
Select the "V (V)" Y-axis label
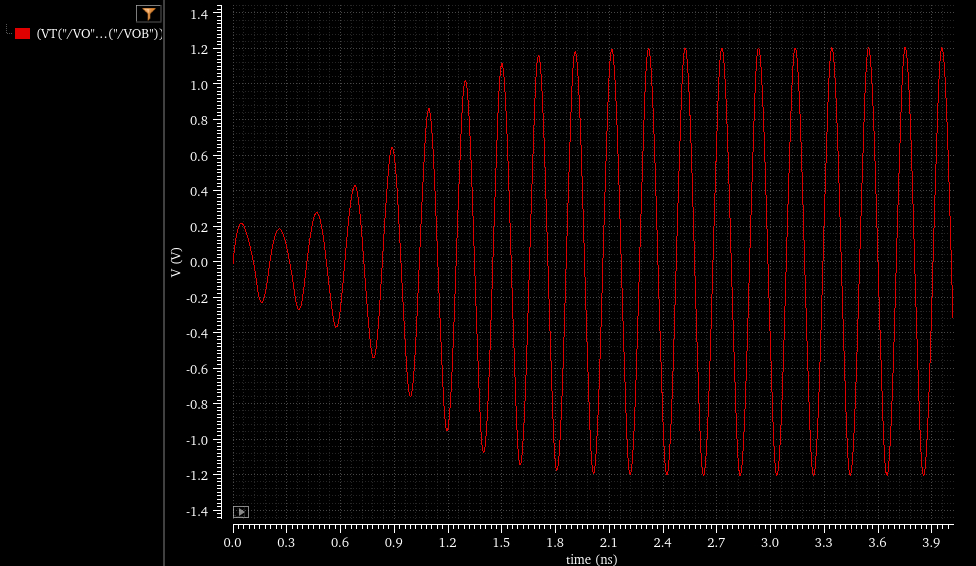[x=176, y=263]
